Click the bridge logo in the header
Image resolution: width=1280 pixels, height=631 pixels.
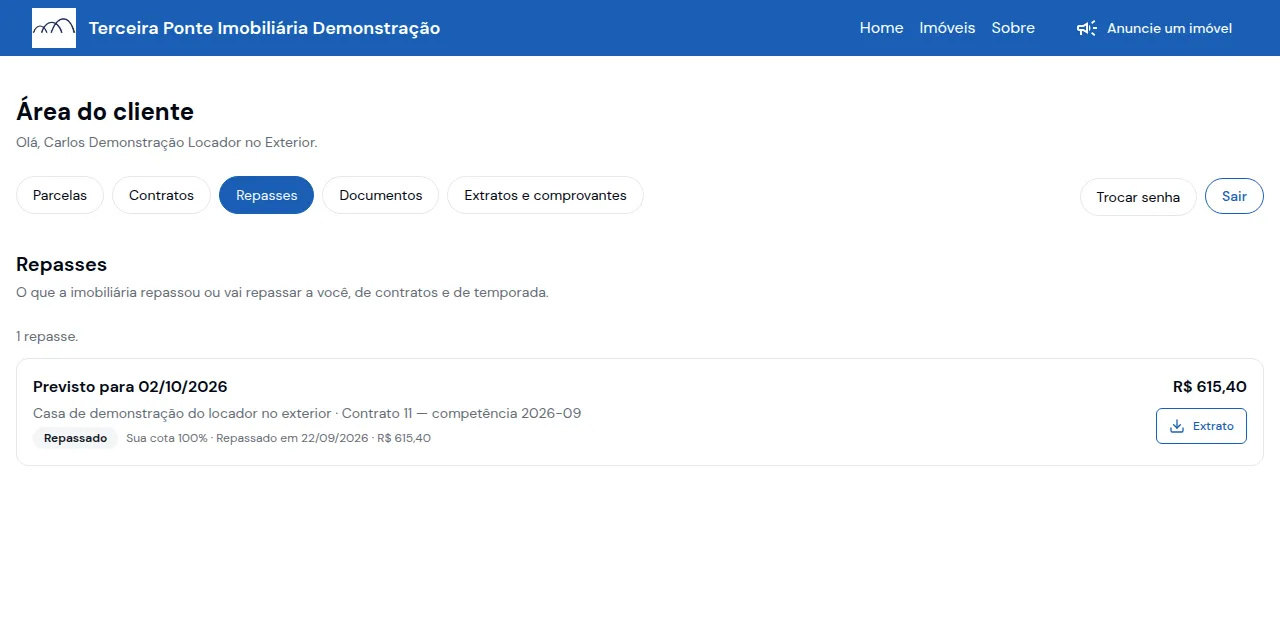tap(54, 28)
